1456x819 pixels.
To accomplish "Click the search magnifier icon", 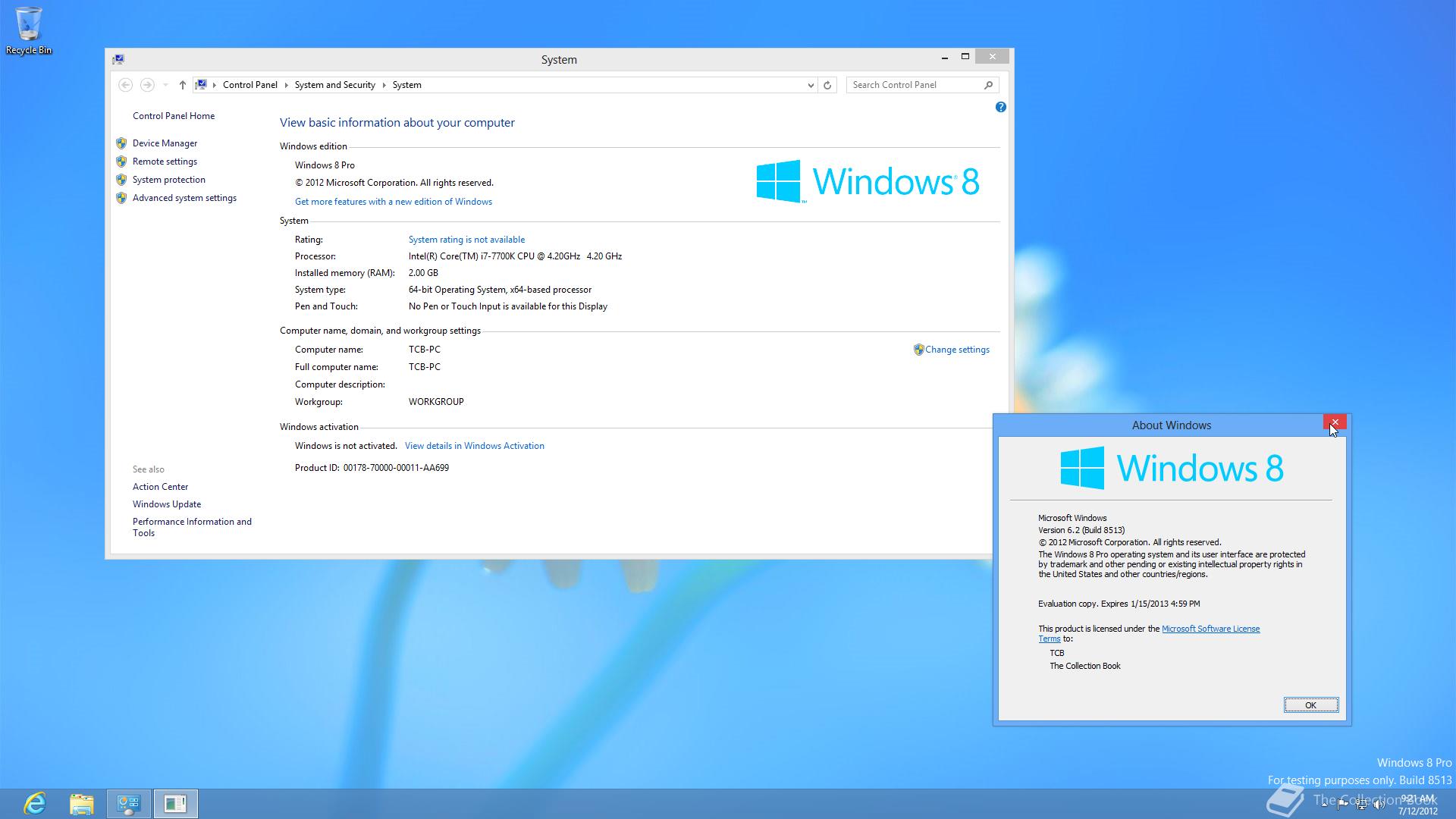I will [988, 85].
